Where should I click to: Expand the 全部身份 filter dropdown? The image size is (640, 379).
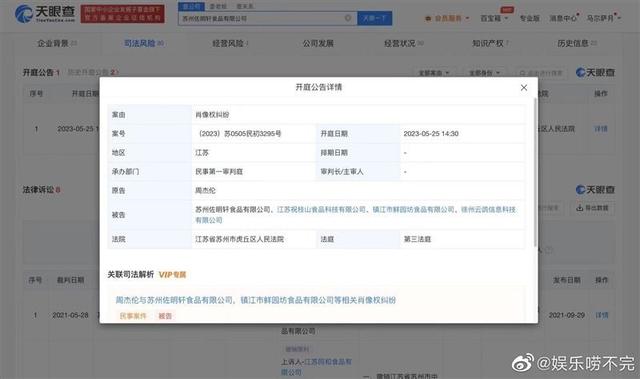point(484,73)
